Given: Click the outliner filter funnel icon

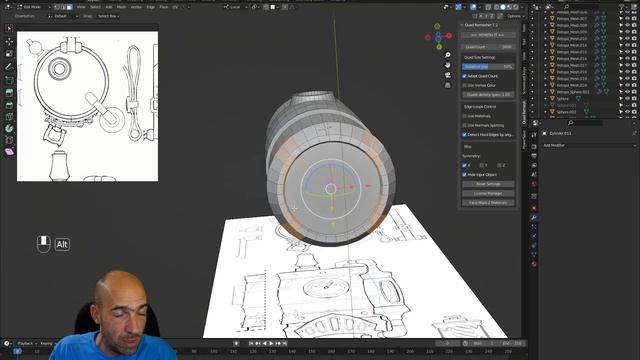Looking at the screenshot, I should (623, 7).
